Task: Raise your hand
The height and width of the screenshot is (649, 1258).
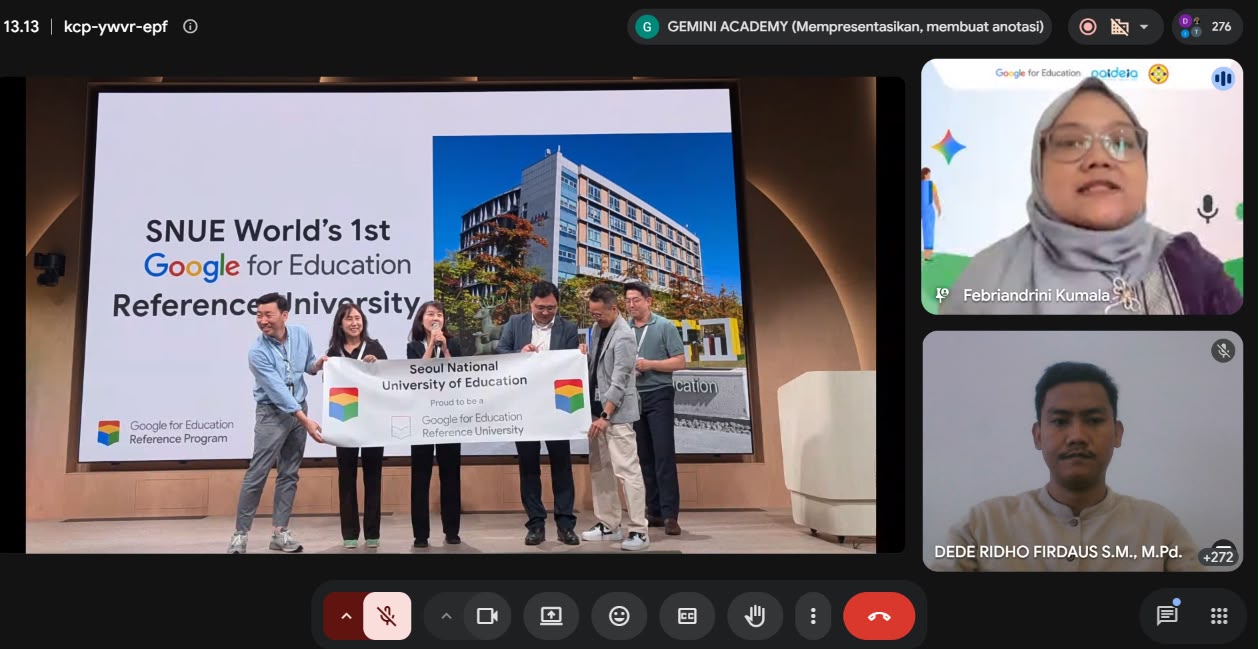Action: pos(755,616)
